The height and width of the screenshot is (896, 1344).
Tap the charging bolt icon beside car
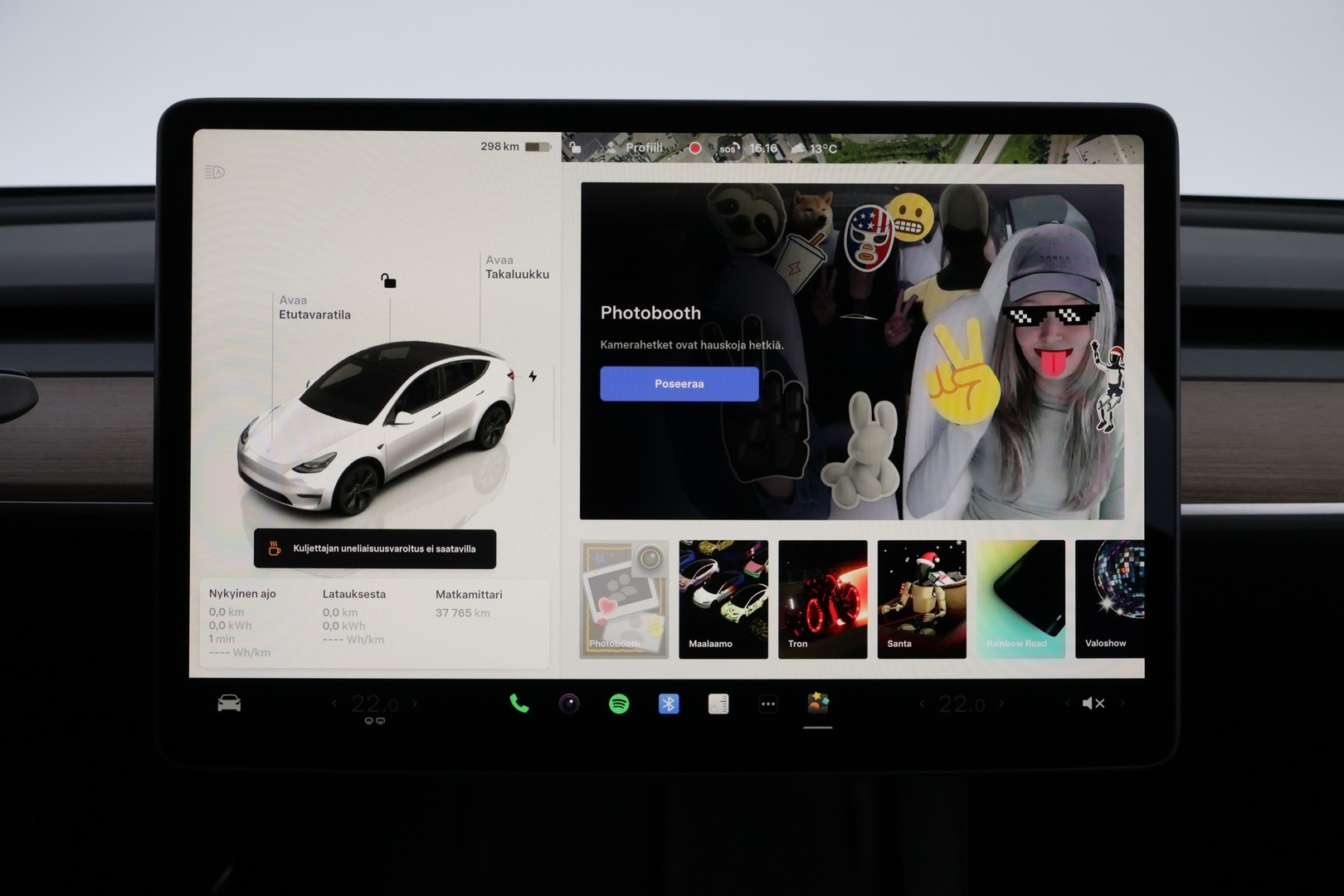pyautogui.click(x=533, y=377)
